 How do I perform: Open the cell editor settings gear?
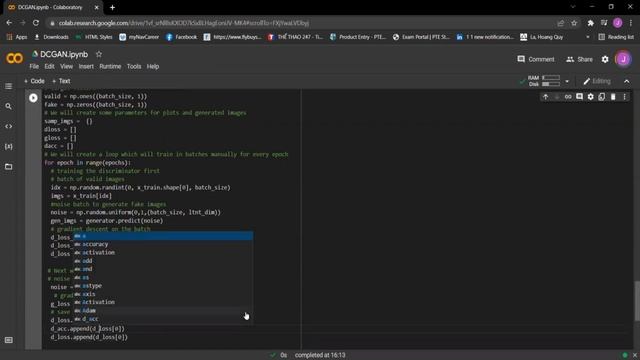591,97
